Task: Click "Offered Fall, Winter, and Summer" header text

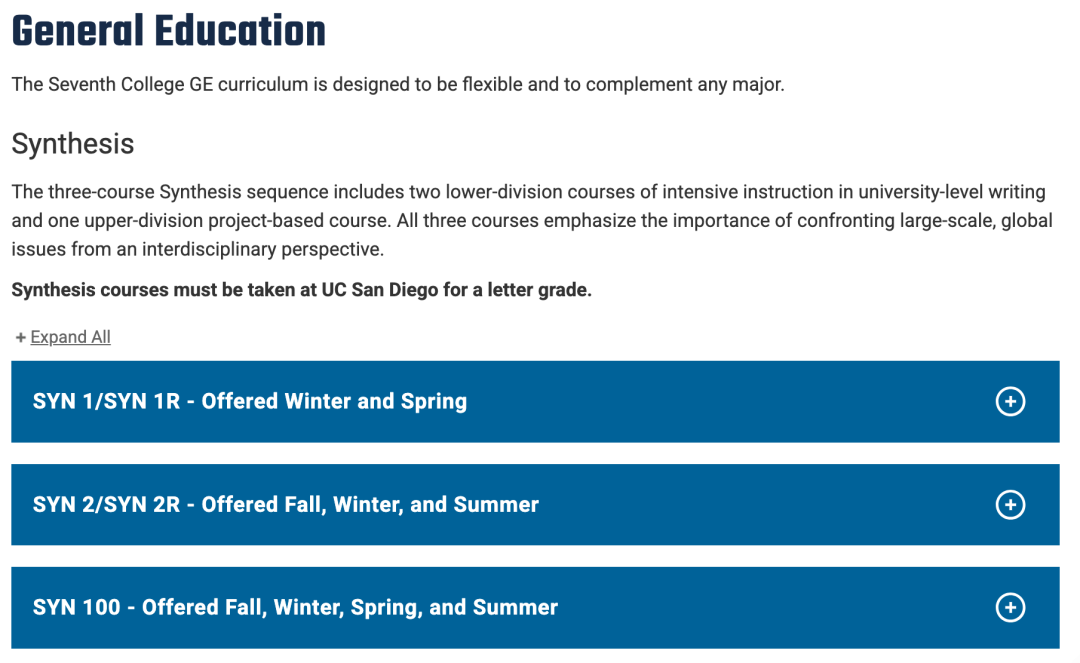Action: tap(370, 505)
